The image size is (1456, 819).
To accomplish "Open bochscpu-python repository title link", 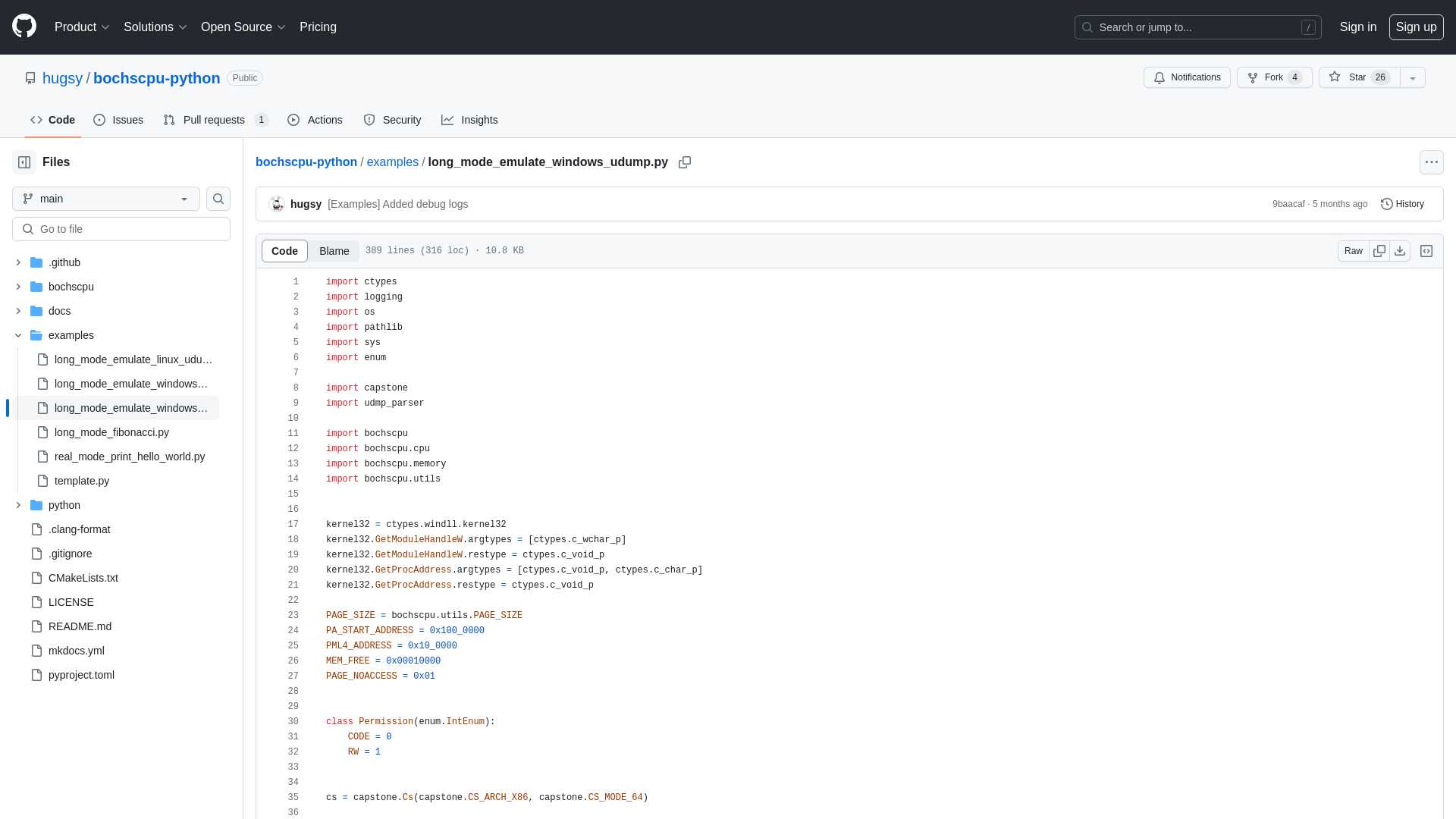I will pos(157,78).
